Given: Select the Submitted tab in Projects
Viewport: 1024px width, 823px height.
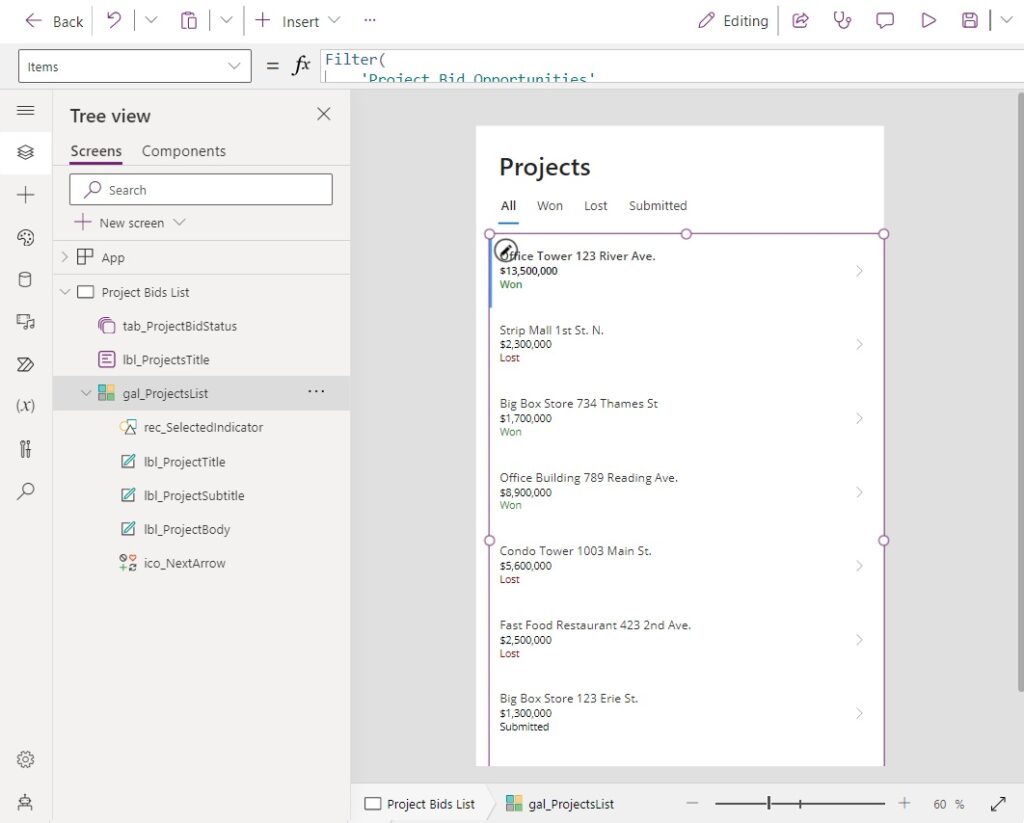Looking at the screenshot, I should (658, 206).
